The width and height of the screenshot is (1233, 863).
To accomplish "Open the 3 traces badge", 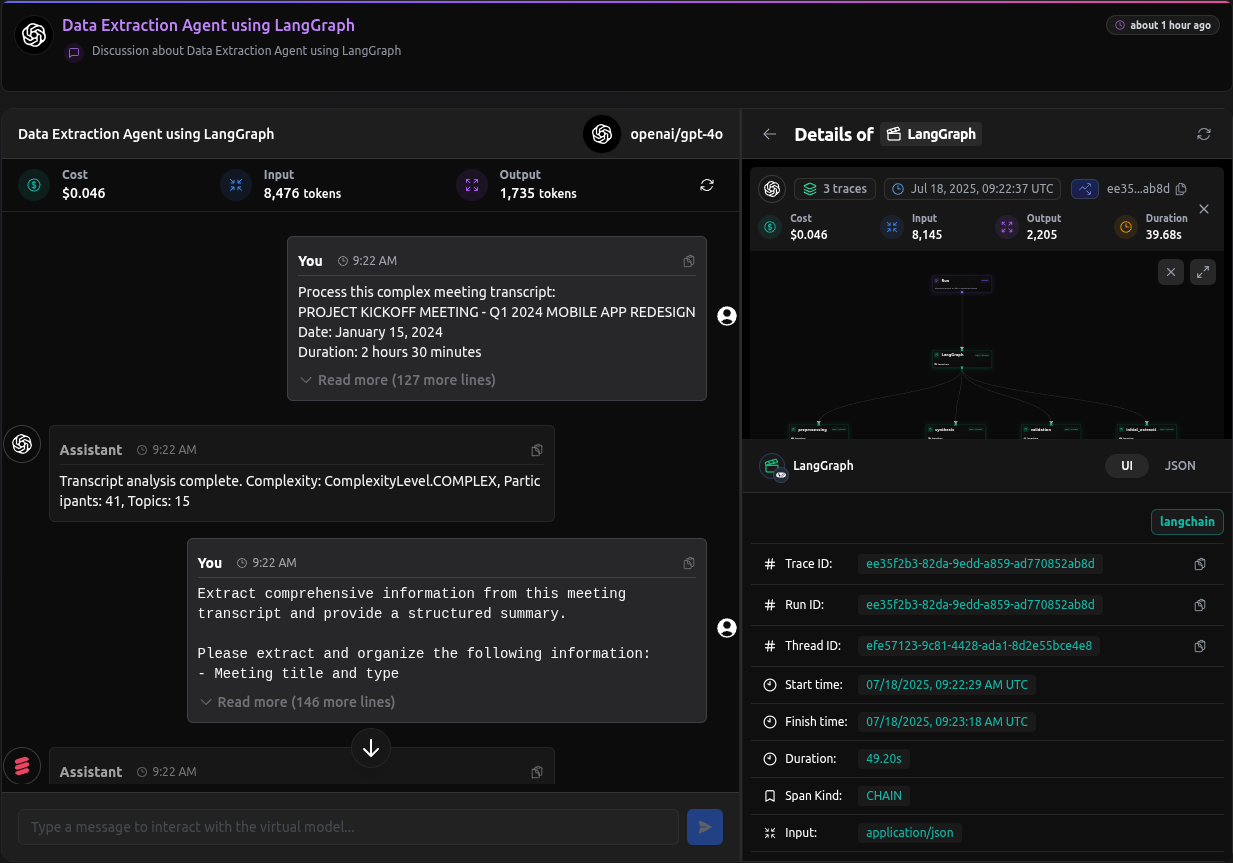I will (x=835, y=189).
